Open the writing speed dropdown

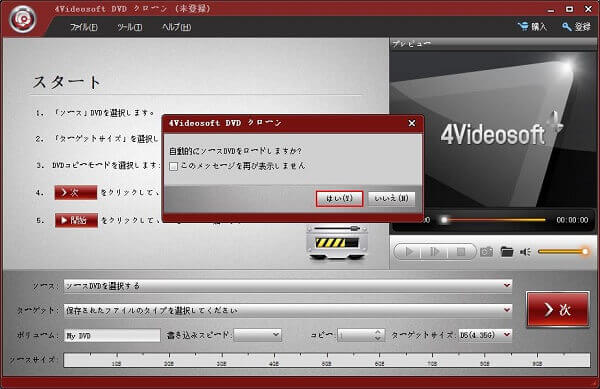(x=258, y=335)
